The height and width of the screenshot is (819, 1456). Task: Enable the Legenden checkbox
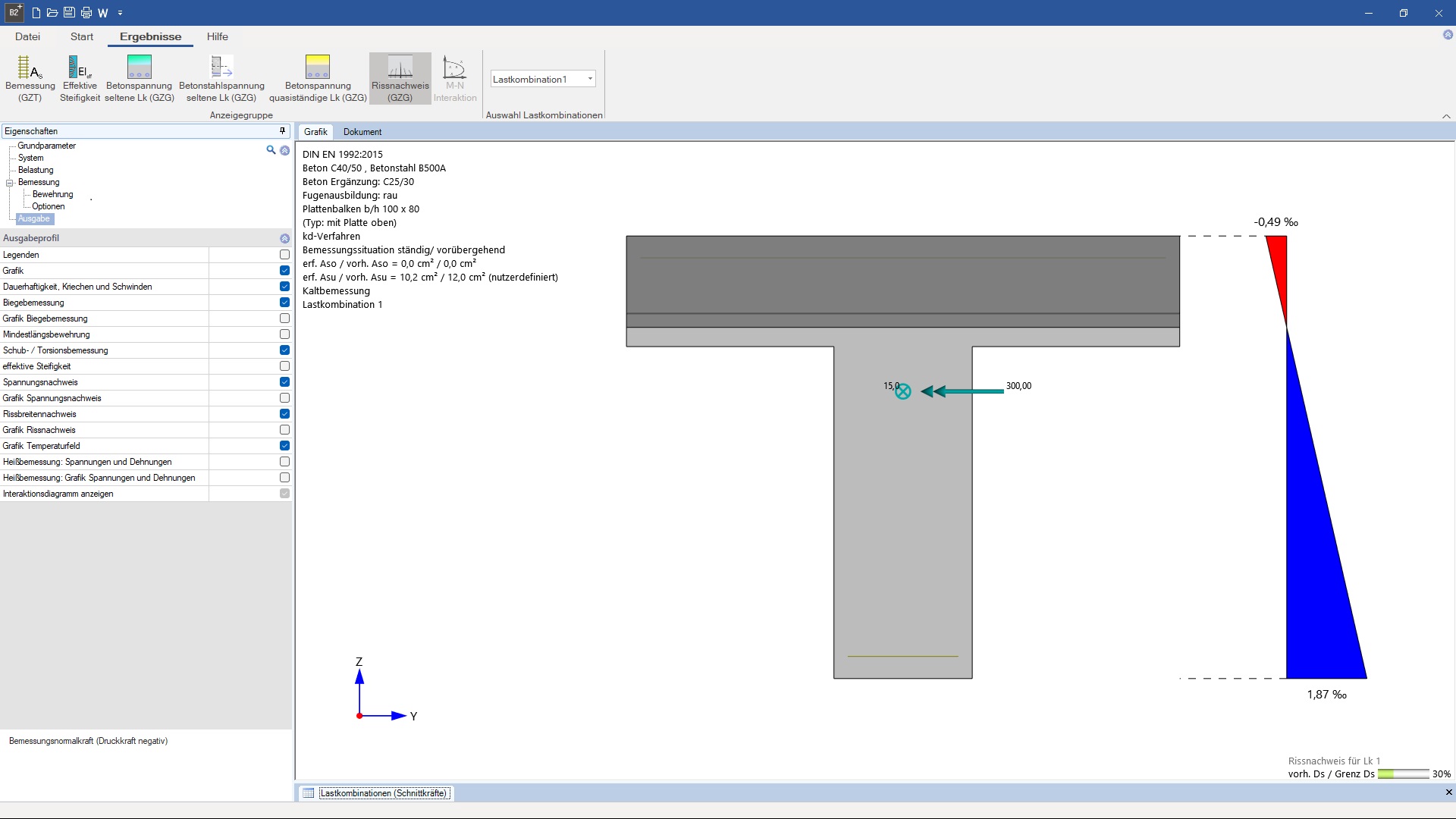coord(284,255)
